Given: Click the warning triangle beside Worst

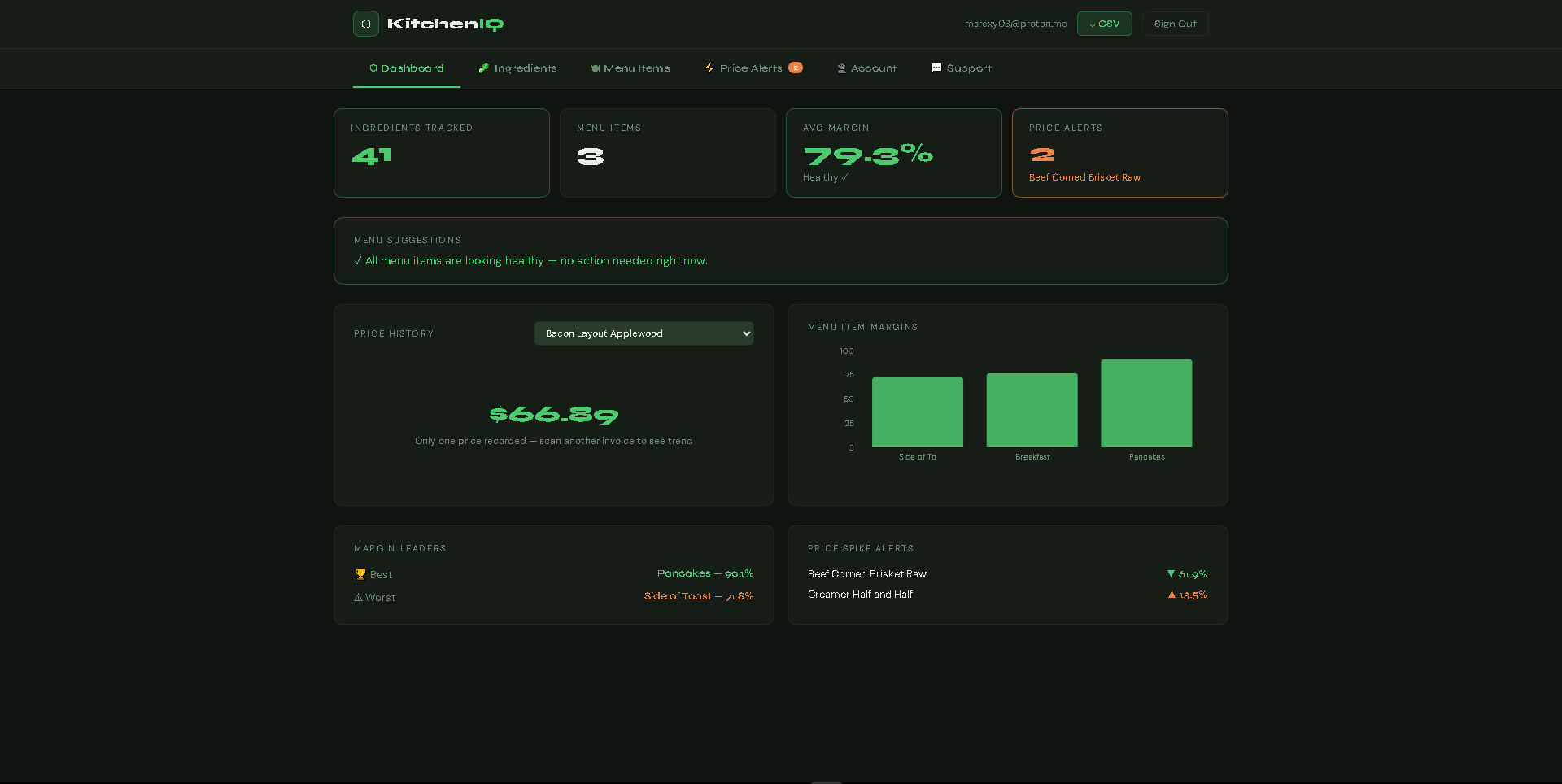Looking at the screenshot, I should tap(358, 597).
